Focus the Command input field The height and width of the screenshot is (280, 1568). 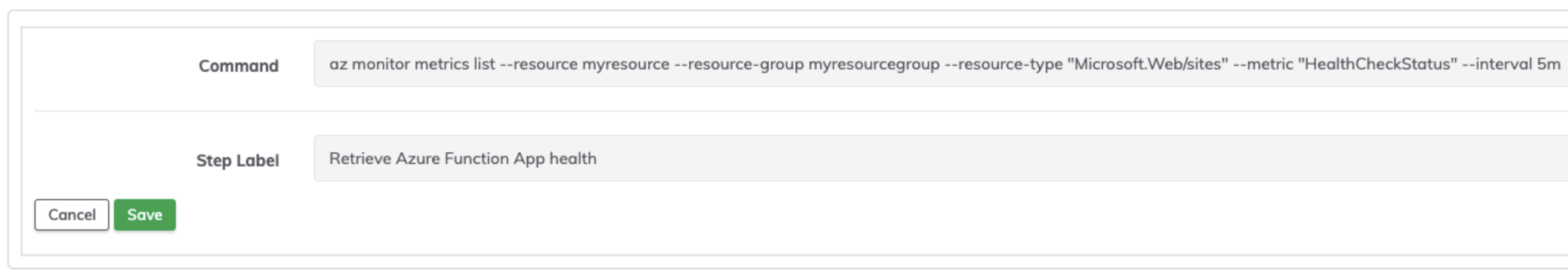[x=940, y=64]
